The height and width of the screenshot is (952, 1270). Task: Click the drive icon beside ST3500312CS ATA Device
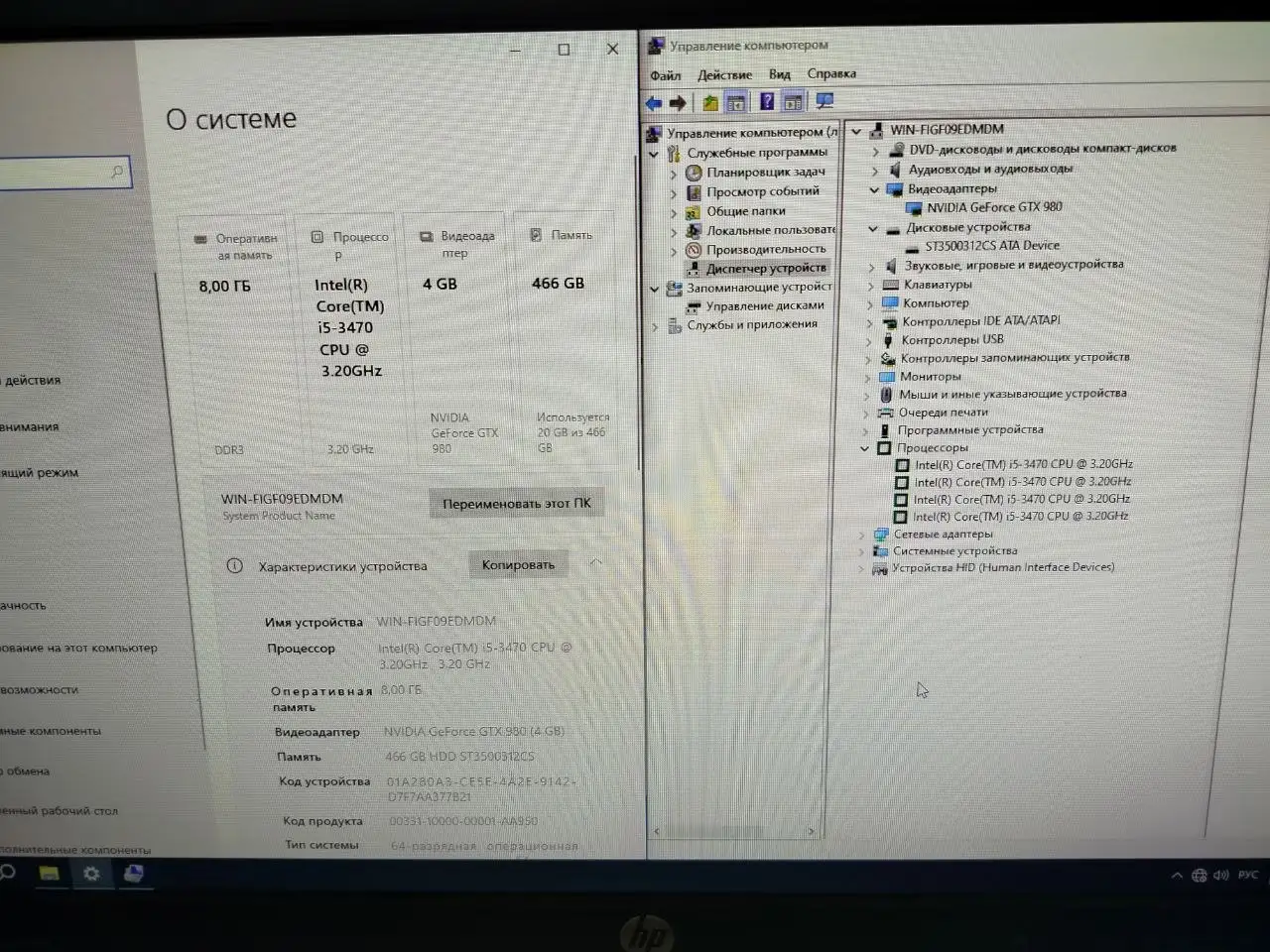(x=912, y=247)
